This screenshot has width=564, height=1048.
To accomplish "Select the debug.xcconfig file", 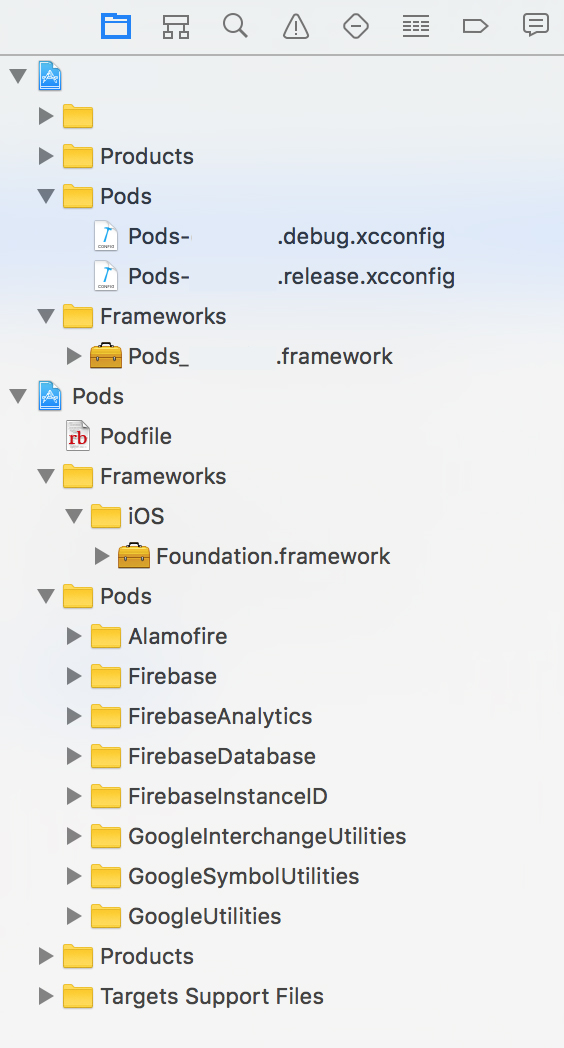I will 269,236.
